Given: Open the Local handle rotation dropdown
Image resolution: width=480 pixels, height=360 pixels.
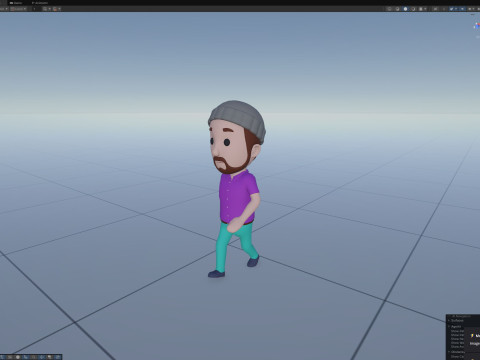Looking at the screenshot, I should 18,9.
